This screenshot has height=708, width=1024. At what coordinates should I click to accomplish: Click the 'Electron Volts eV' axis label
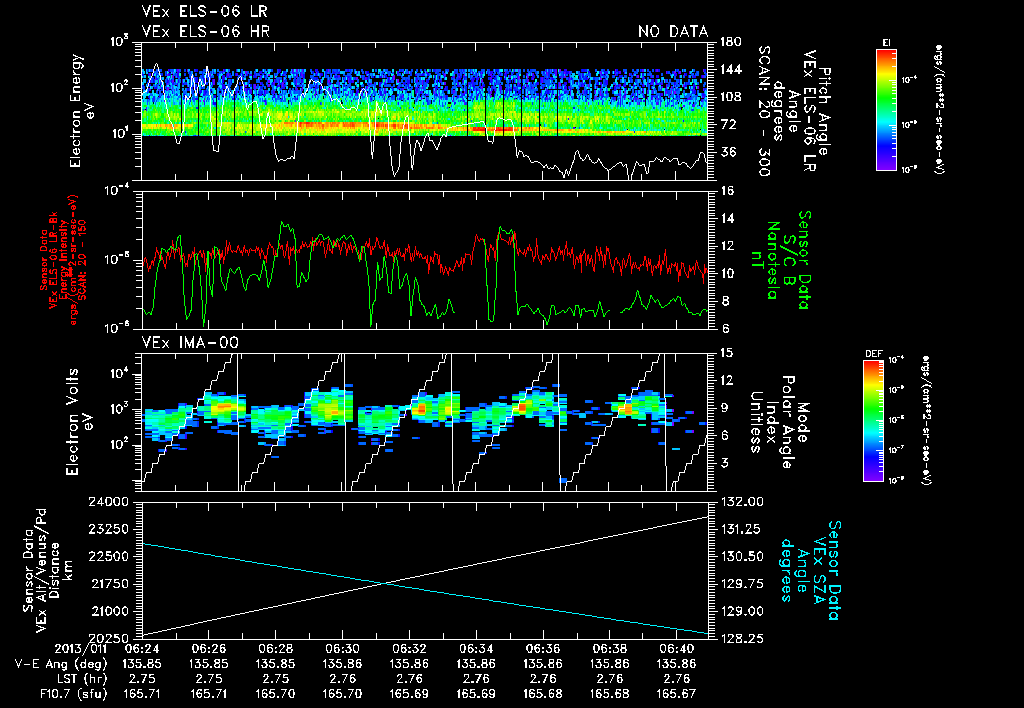point(78,422)
